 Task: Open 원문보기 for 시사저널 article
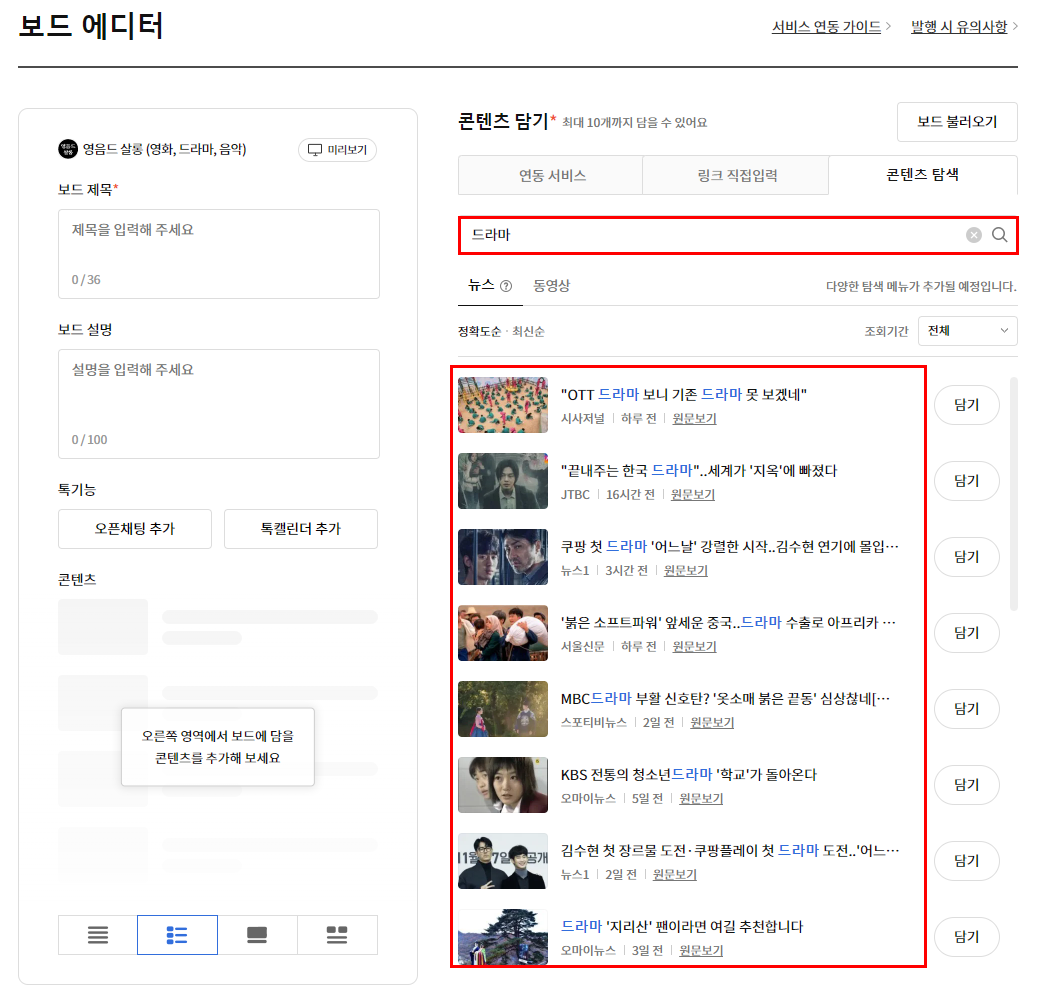pyautogui.click(x=694, y=418)
